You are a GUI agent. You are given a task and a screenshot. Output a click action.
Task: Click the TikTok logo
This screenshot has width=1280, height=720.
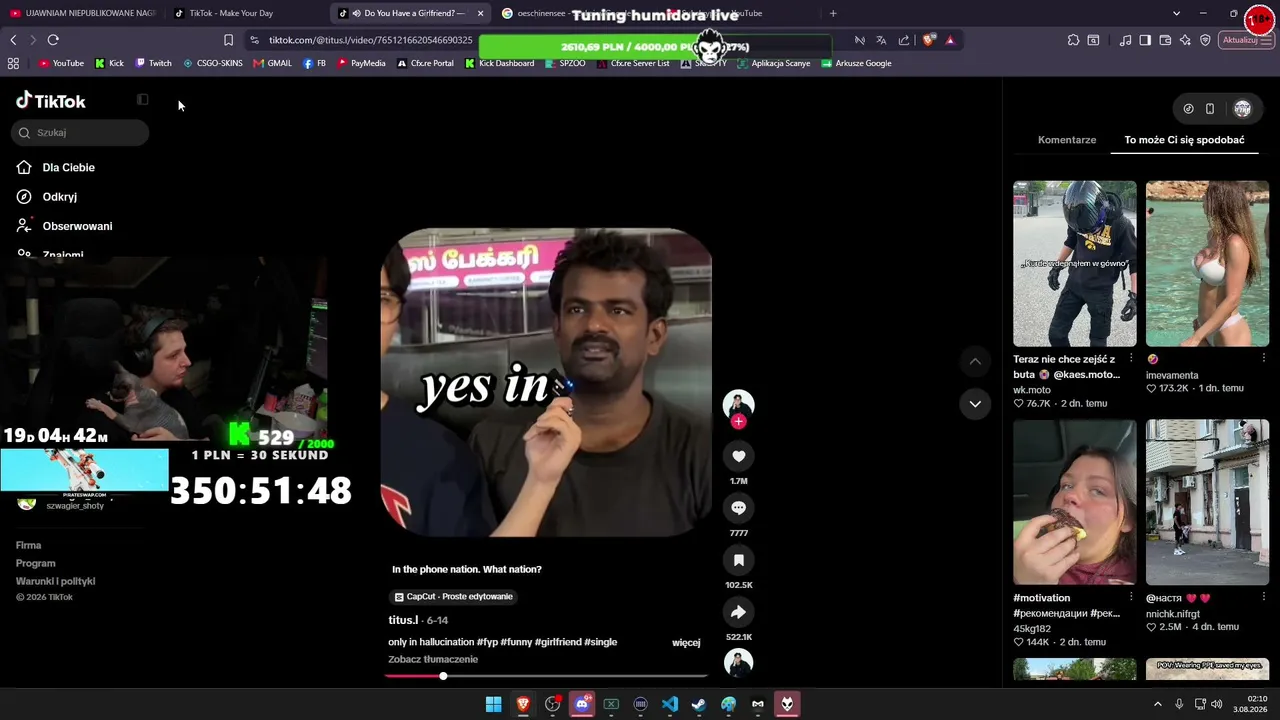51,101
